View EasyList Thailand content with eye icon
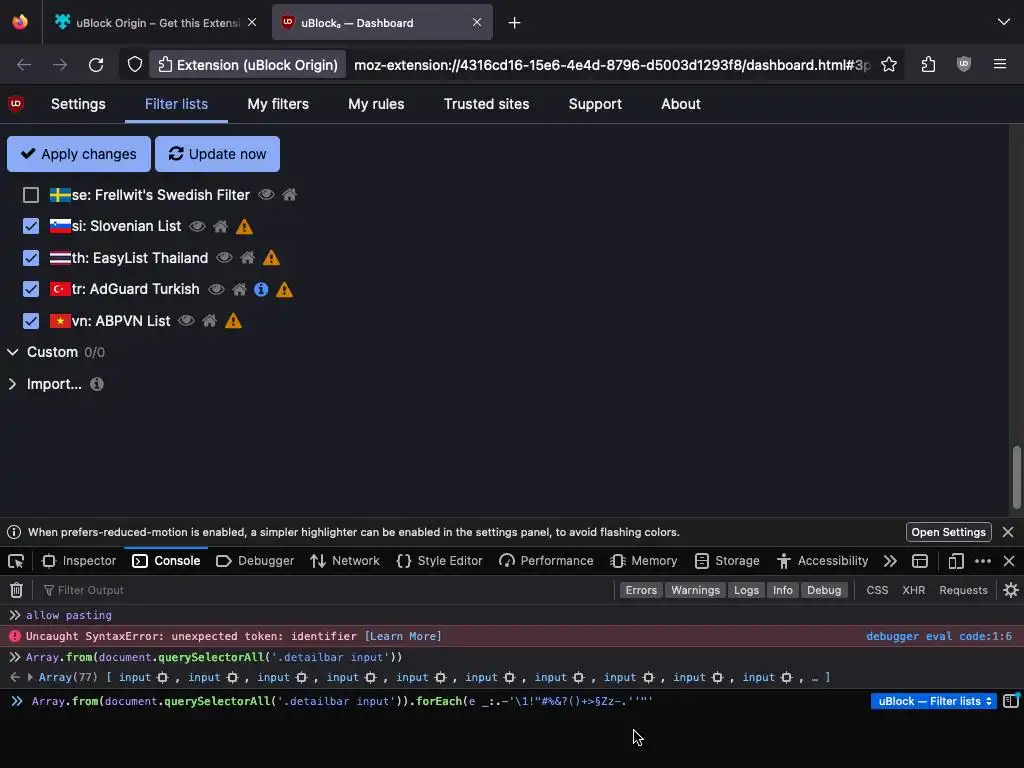This screenshot has width=1024, height=768. (224, 257)
